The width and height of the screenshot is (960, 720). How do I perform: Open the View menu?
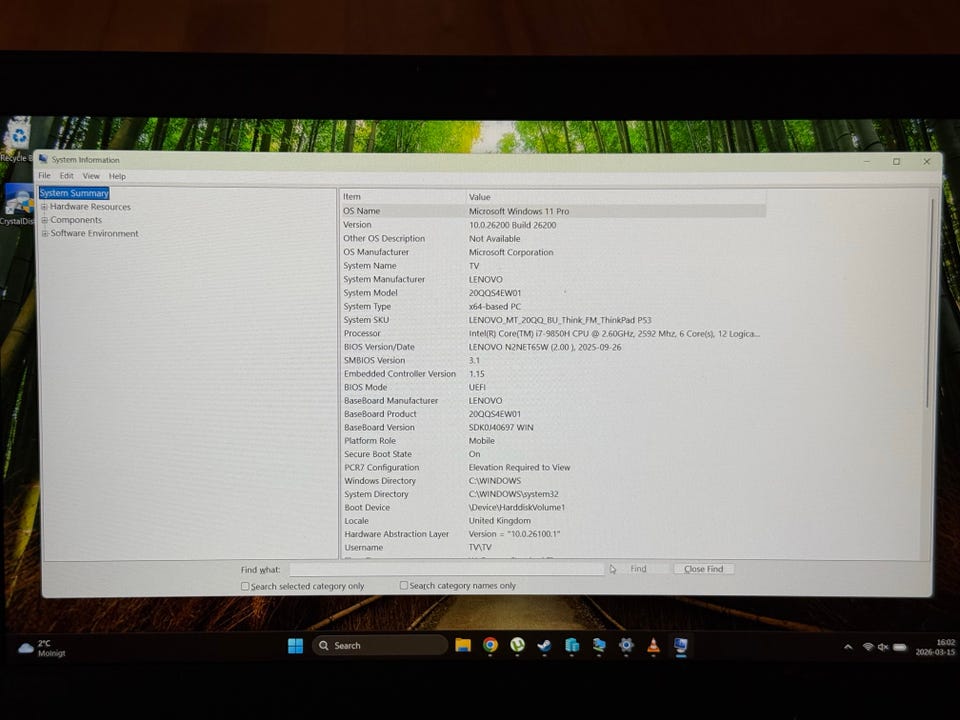point(91,176)
